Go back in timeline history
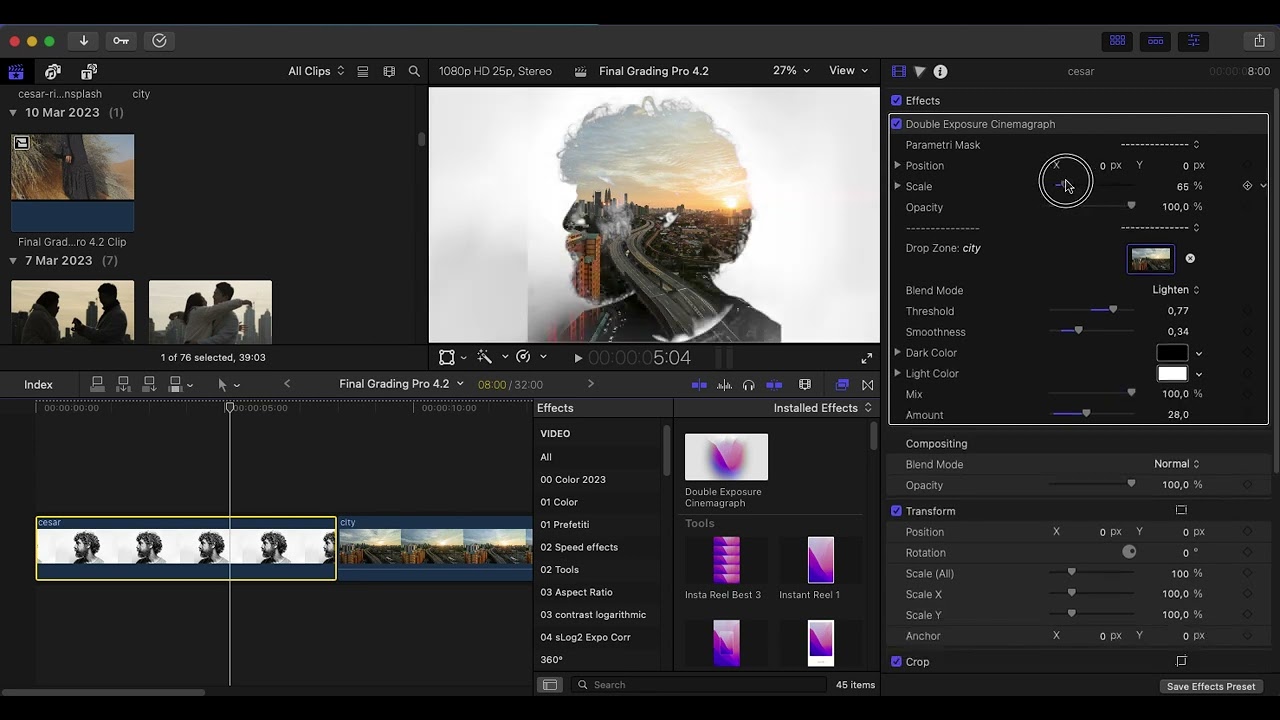 [x=287, y=384]
